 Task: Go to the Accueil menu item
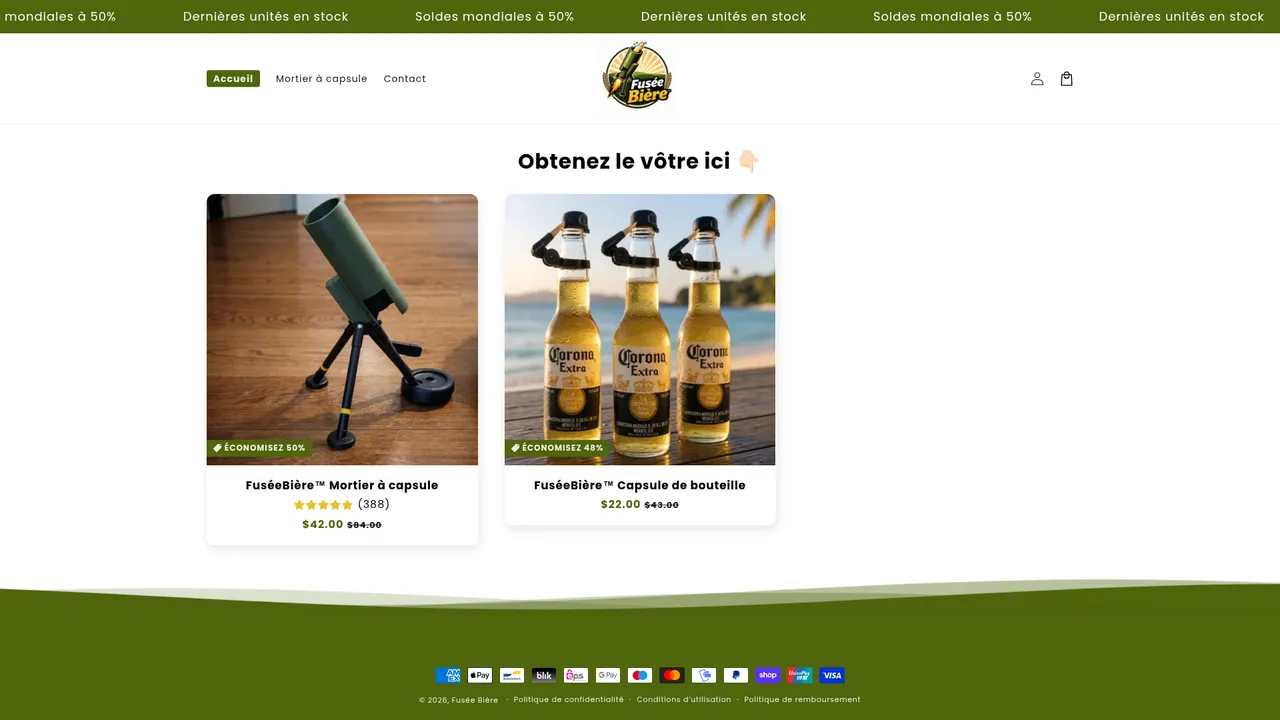[233, 79]
